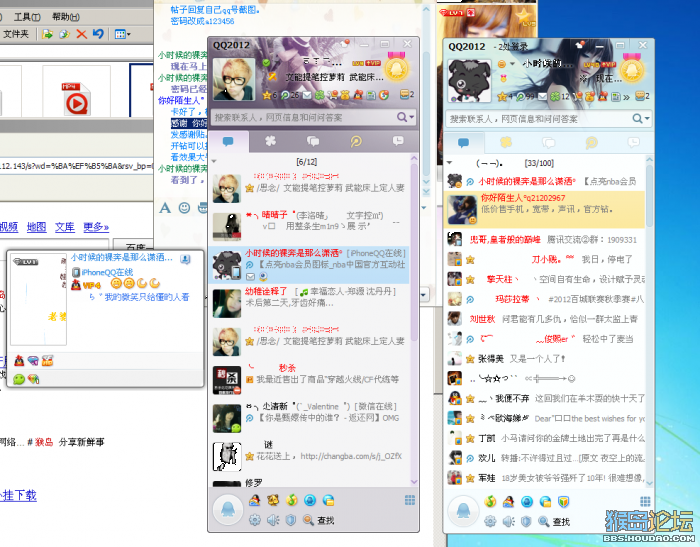Click 文件夹 button in explorer toolbar
This screenshot has width=700, height=547.
(16, 34)
